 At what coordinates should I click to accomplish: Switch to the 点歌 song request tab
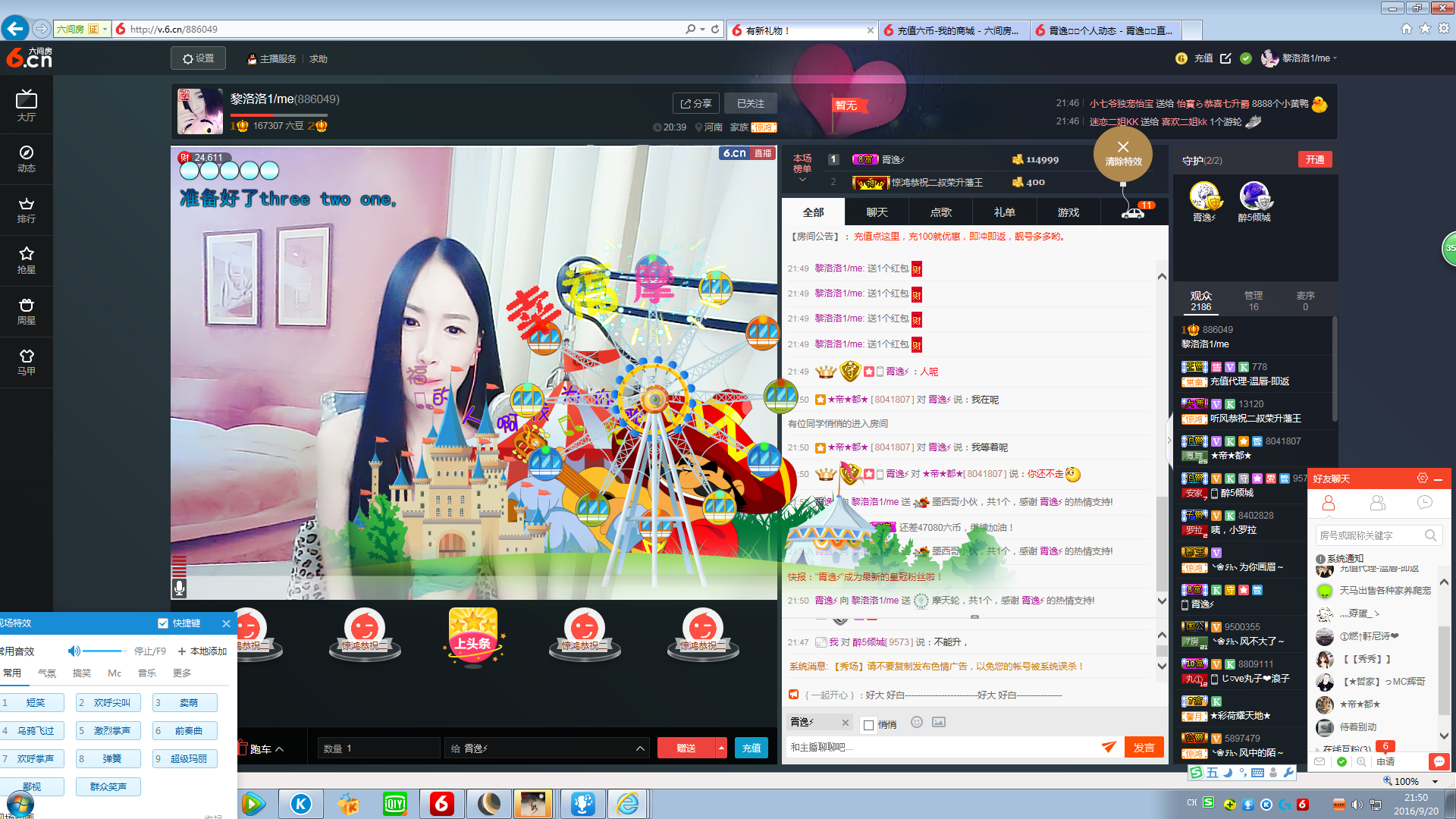click(x=940, y=212)
